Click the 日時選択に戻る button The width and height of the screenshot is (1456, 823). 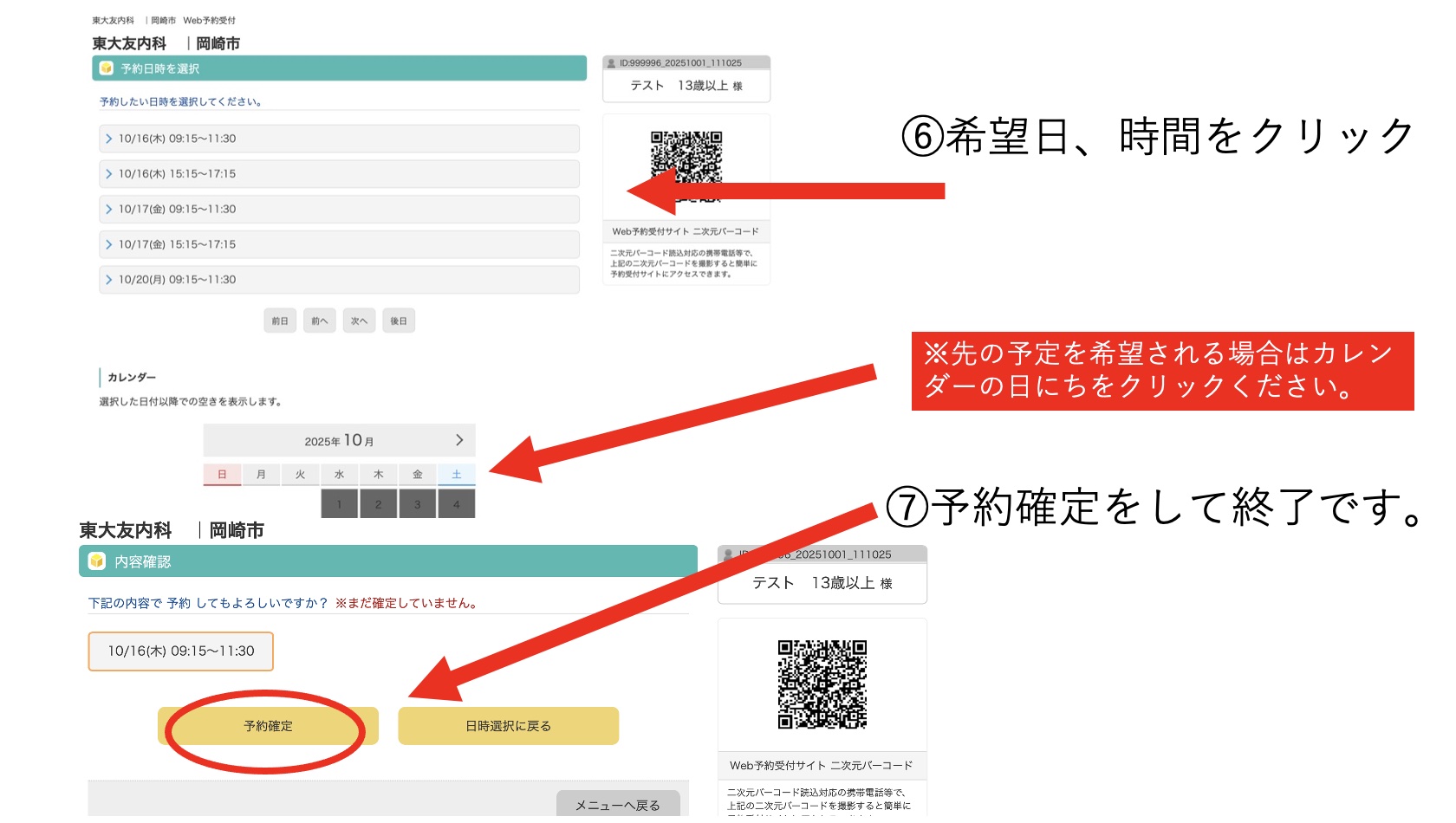point(508,726)
